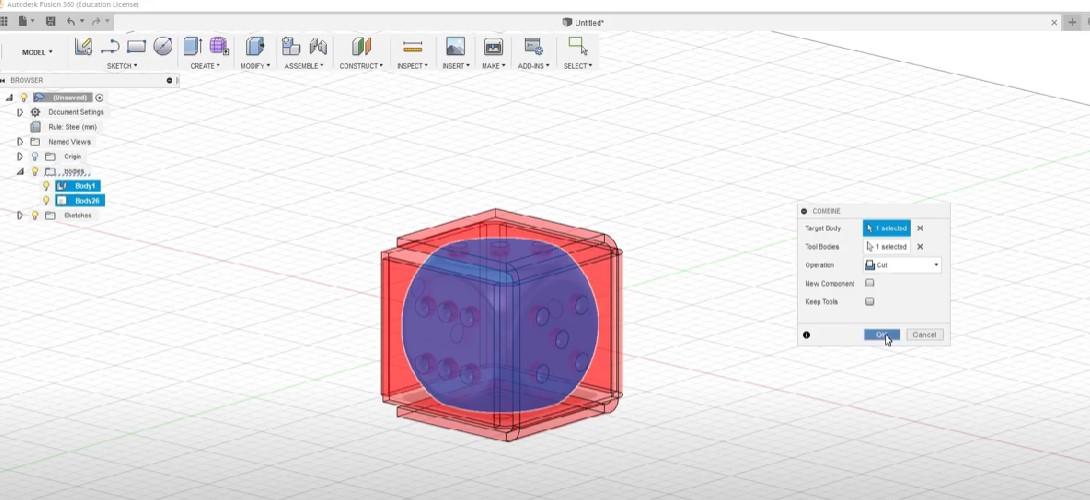Open the MODEL workspace dropdown
This screenshot has height=500, width=1090.
[37, 52]
